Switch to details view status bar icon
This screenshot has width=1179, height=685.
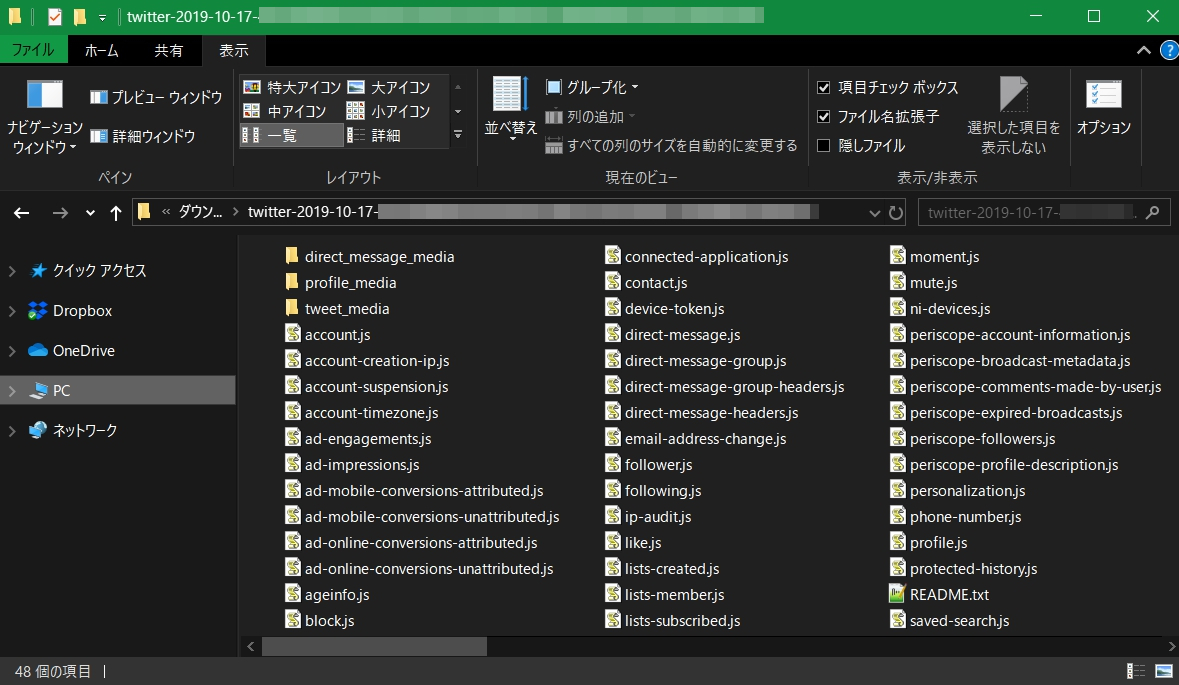pos(1135,671)
